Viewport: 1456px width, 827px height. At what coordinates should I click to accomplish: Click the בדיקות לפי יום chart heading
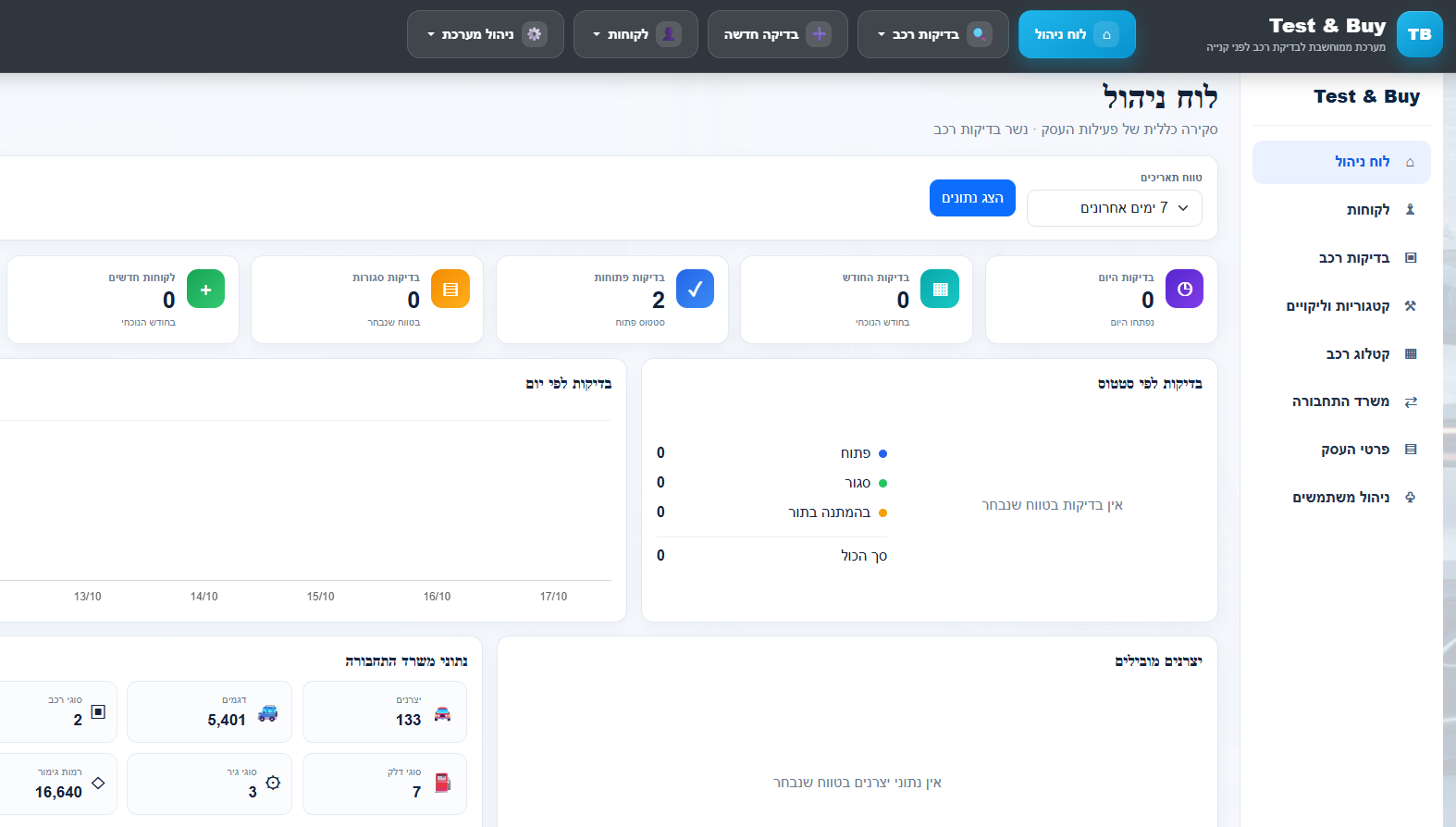tap(569, 383)
